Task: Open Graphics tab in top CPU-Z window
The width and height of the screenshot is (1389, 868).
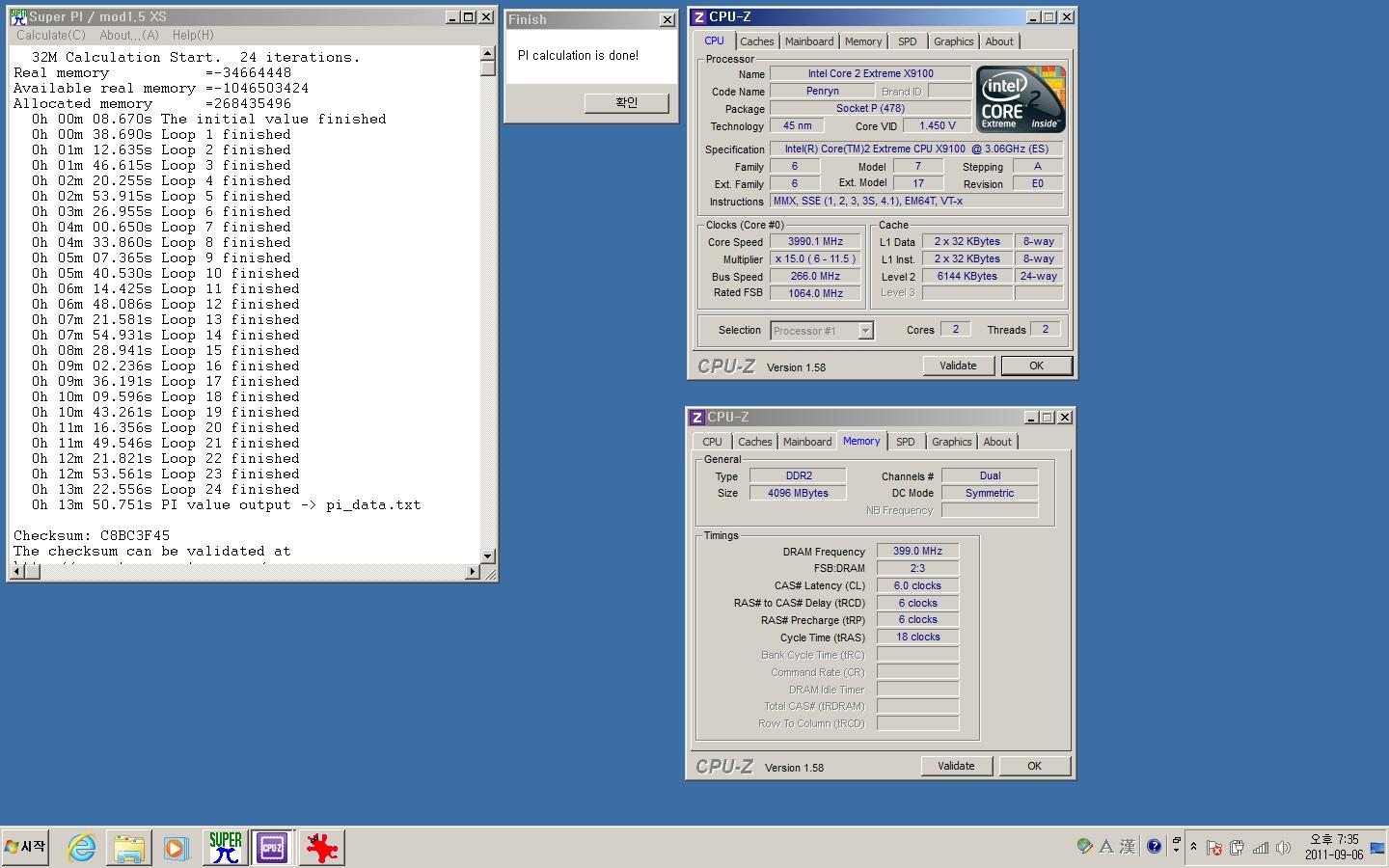Action: tap(954, 41)
